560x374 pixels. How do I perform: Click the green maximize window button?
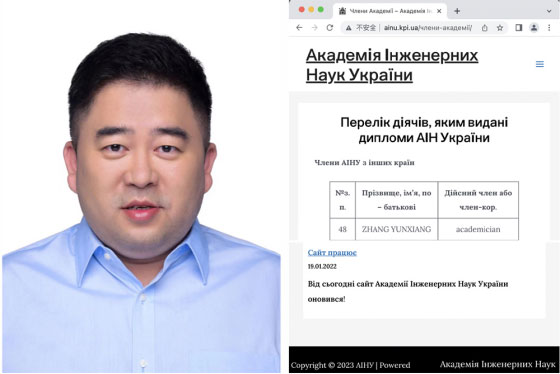click(x=321, y=10)
